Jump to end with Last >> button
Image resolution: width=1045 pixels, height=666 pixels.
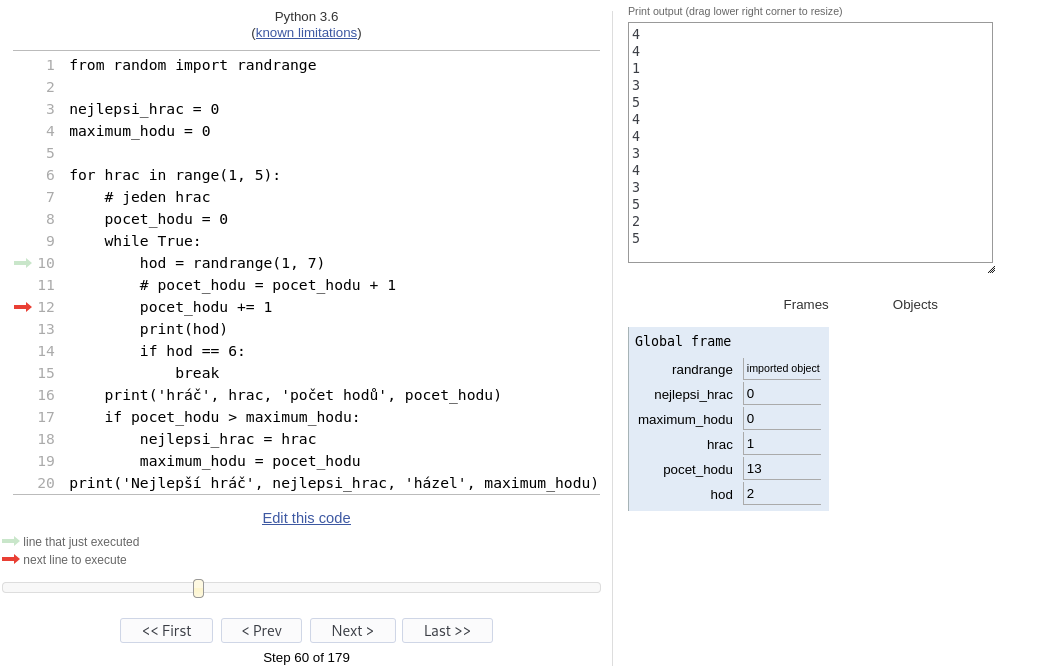coord(447,630)
